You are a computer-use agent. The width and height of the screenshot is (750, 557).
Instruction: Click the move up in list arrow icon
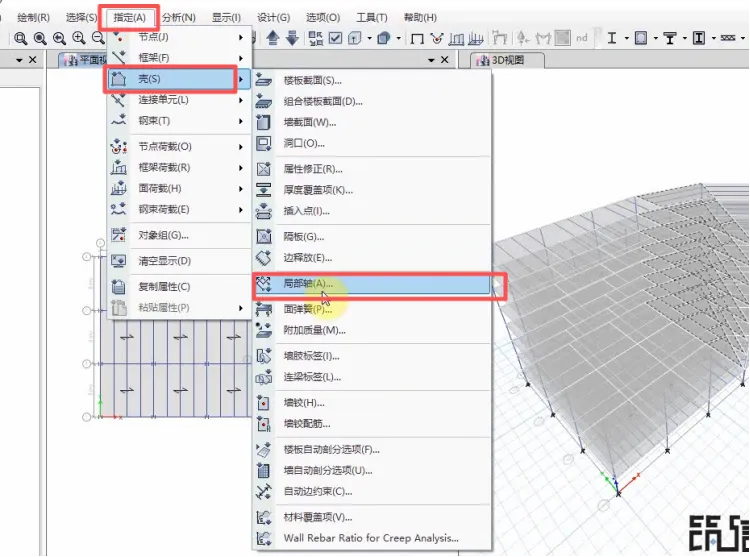point(273,38)
